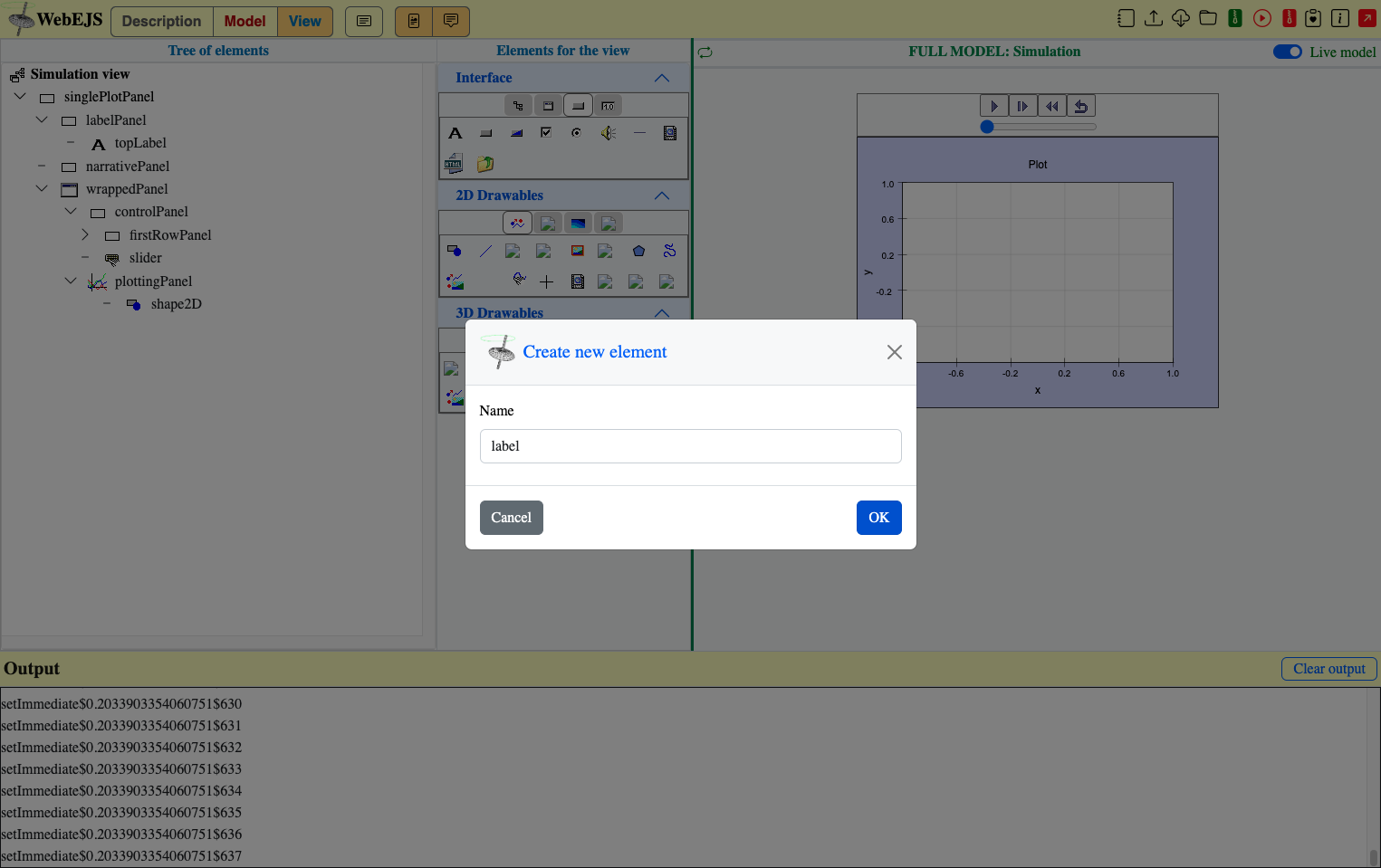Open the folder icon in top toolbar
The image size is (1381, 868).
pyautogui.click(x=1208, y=18)
